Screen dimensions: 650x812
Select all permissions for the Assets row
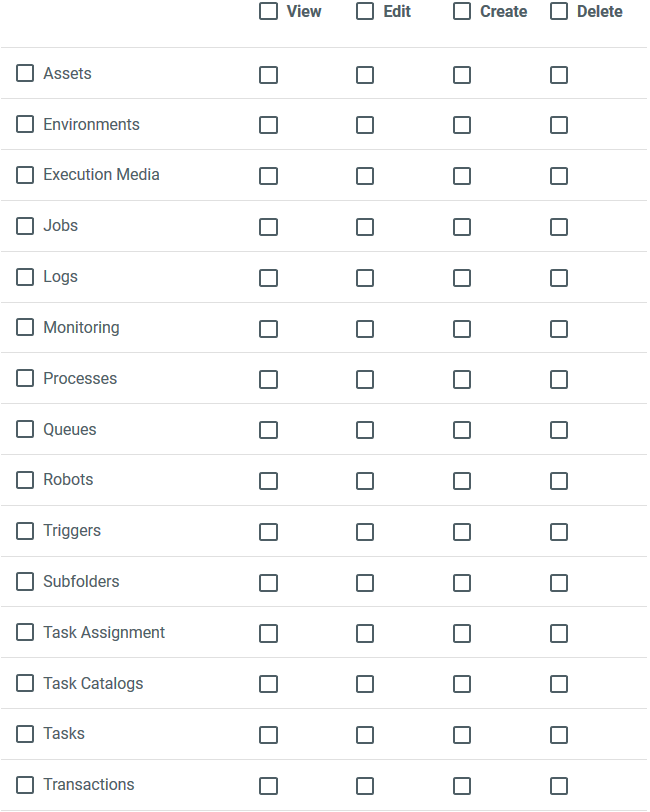click(25, 74)
